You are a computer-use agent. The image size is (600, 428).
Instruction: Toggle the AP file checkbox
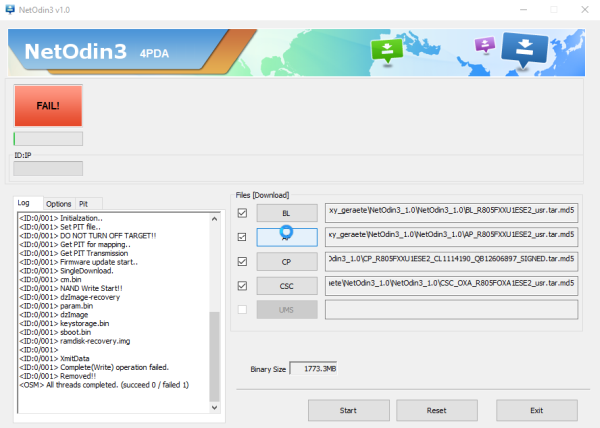pos(242,237)
